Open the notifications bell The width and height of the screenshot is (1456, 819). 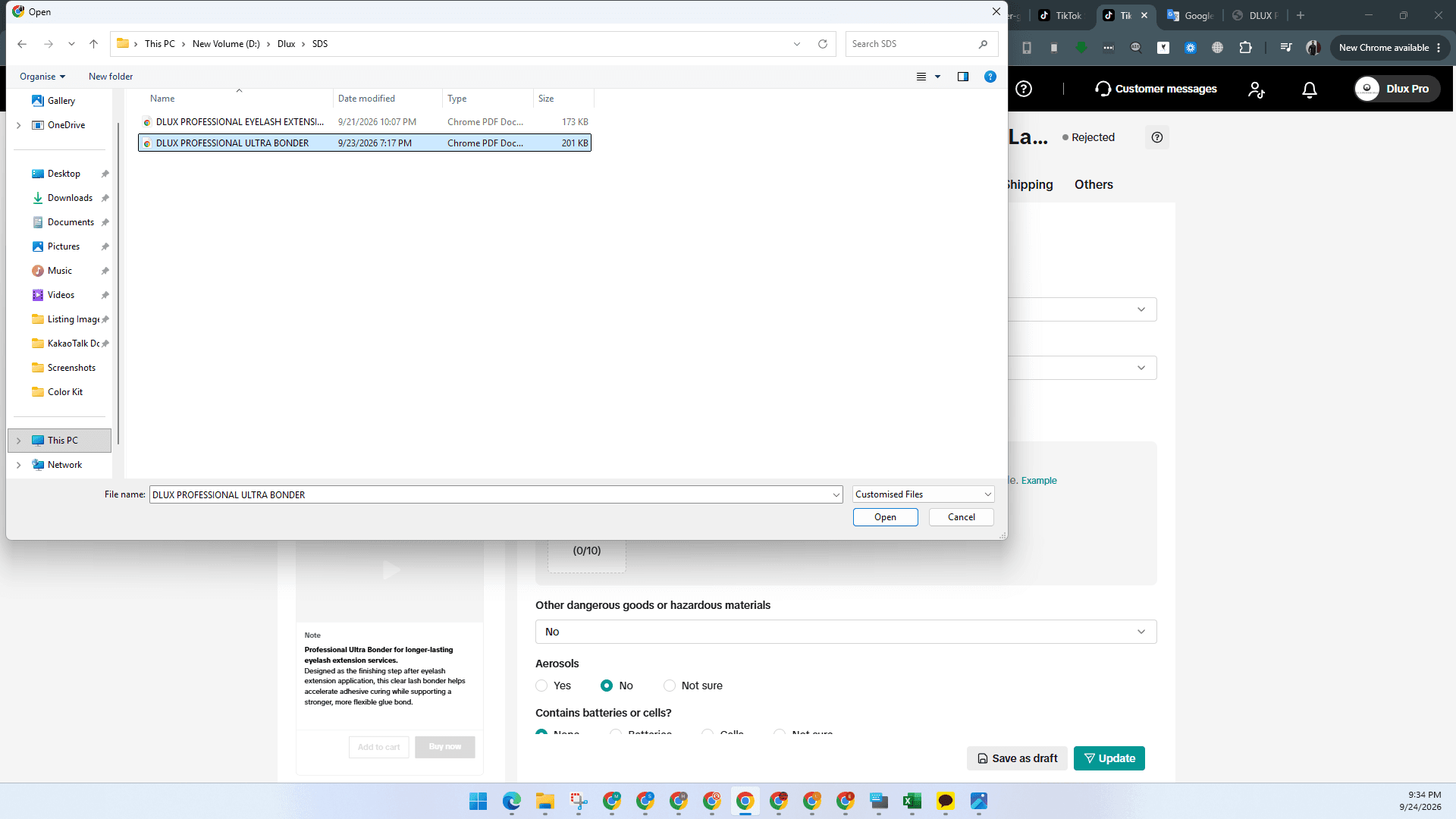[x=1309, y=89]
